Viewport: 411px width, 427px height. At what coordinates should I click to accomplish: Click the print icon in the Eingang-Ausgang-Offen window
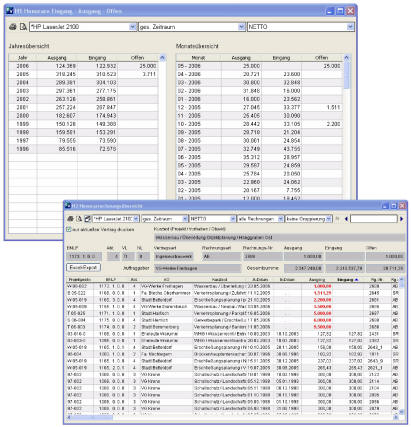(13, 27)
